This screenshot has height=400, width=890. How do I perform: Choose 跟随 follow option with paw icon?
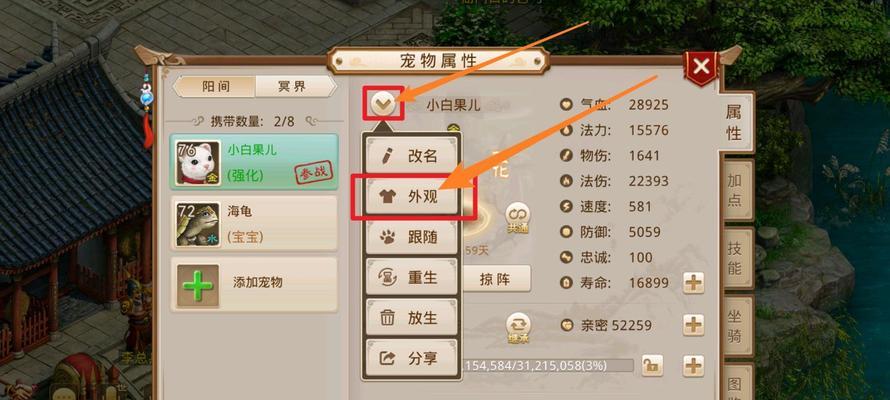412,237
